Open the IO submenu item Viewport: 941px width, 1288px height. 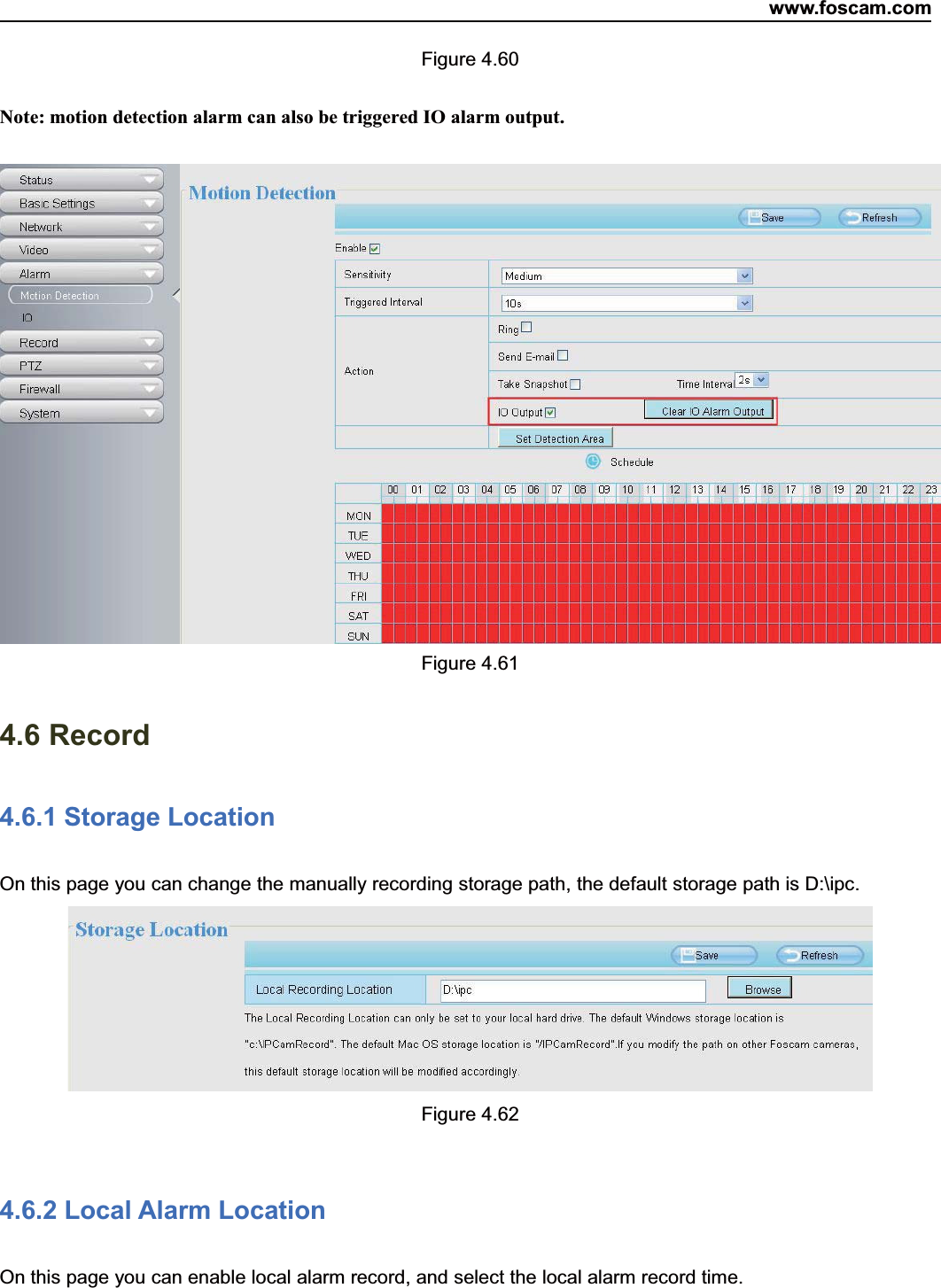tap(27, 318)
